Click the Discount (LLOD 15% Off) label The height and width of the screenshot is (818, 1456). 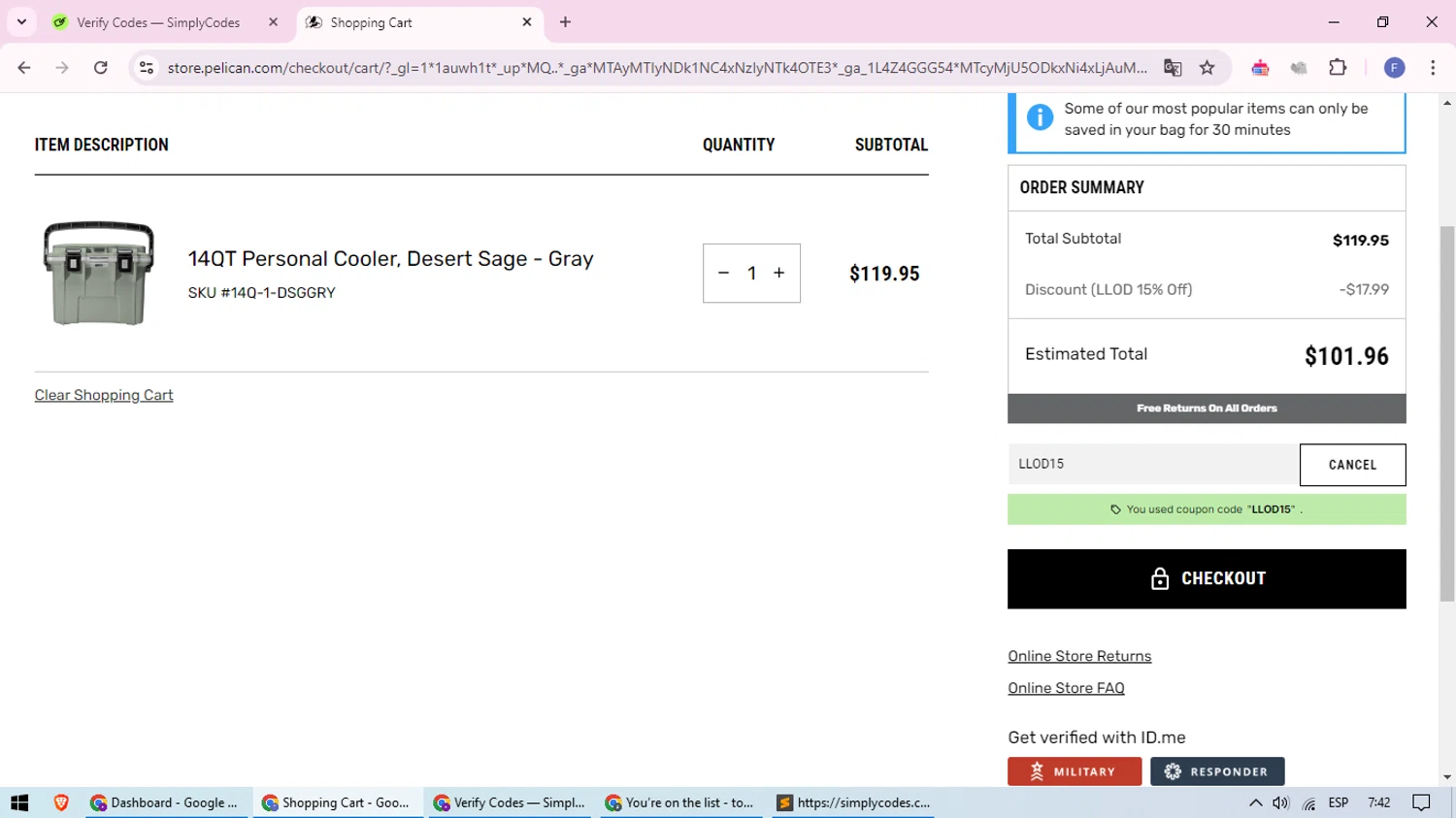point(1109,290)
